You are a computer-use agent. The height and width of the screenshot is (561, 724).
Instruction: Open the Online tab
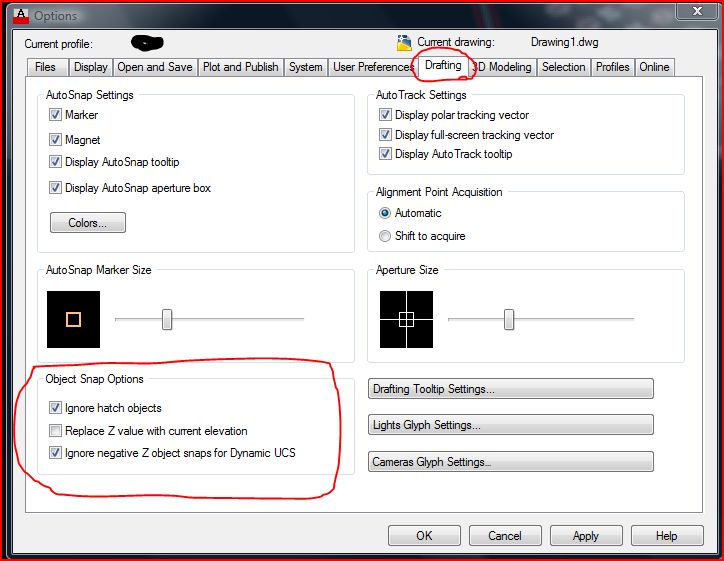coord(654,67)
